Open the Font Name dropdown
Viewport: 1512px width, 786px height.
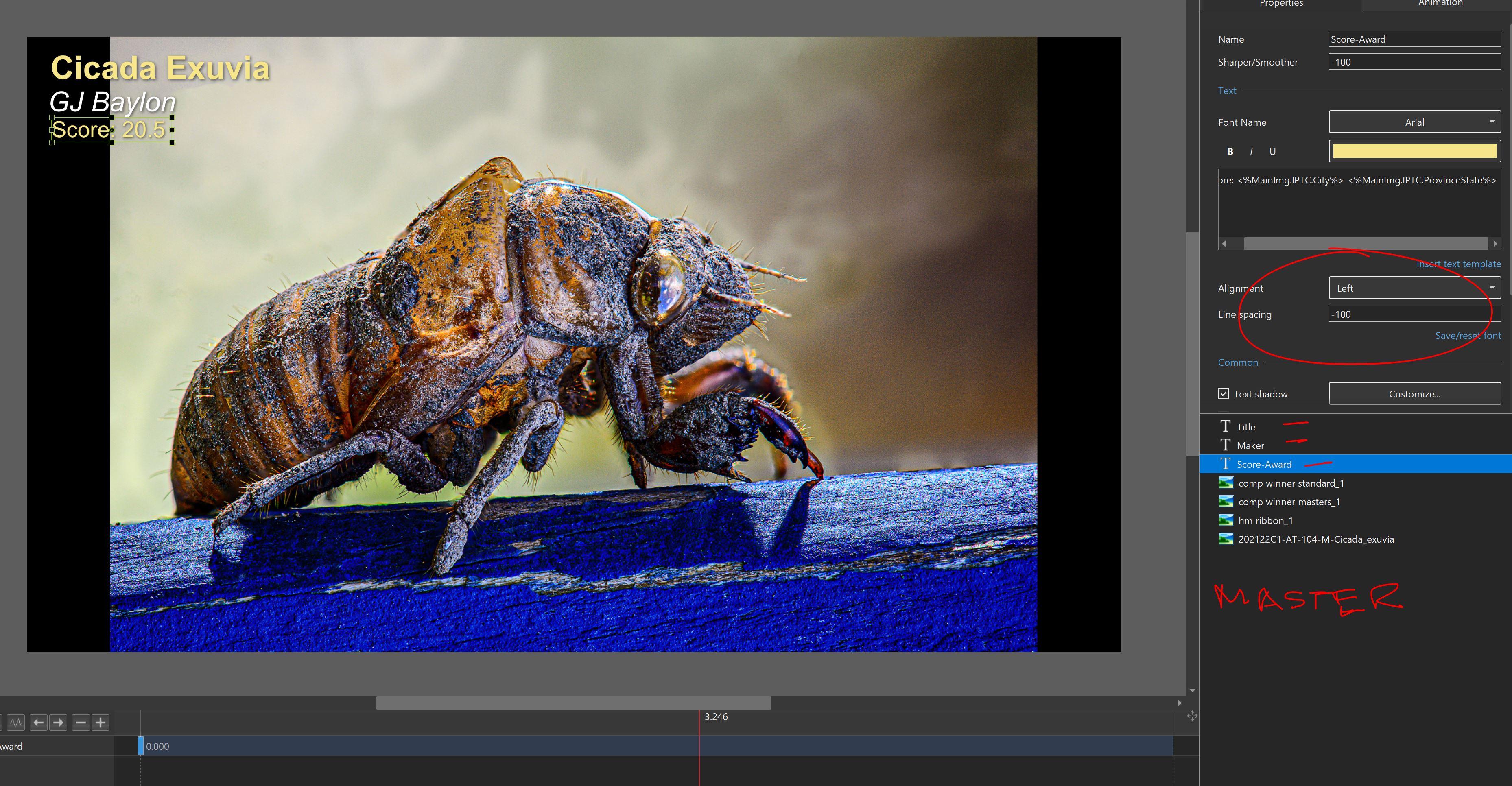1414,122
